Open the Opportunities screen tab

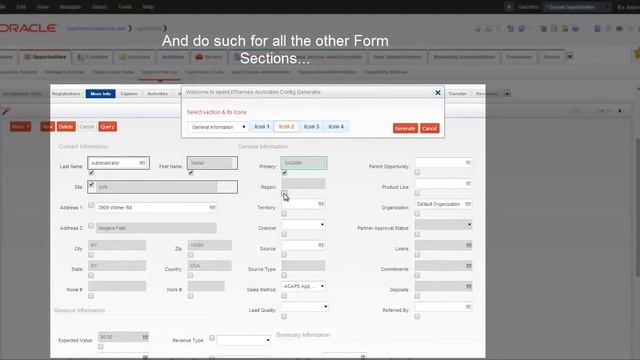point(45,57)
